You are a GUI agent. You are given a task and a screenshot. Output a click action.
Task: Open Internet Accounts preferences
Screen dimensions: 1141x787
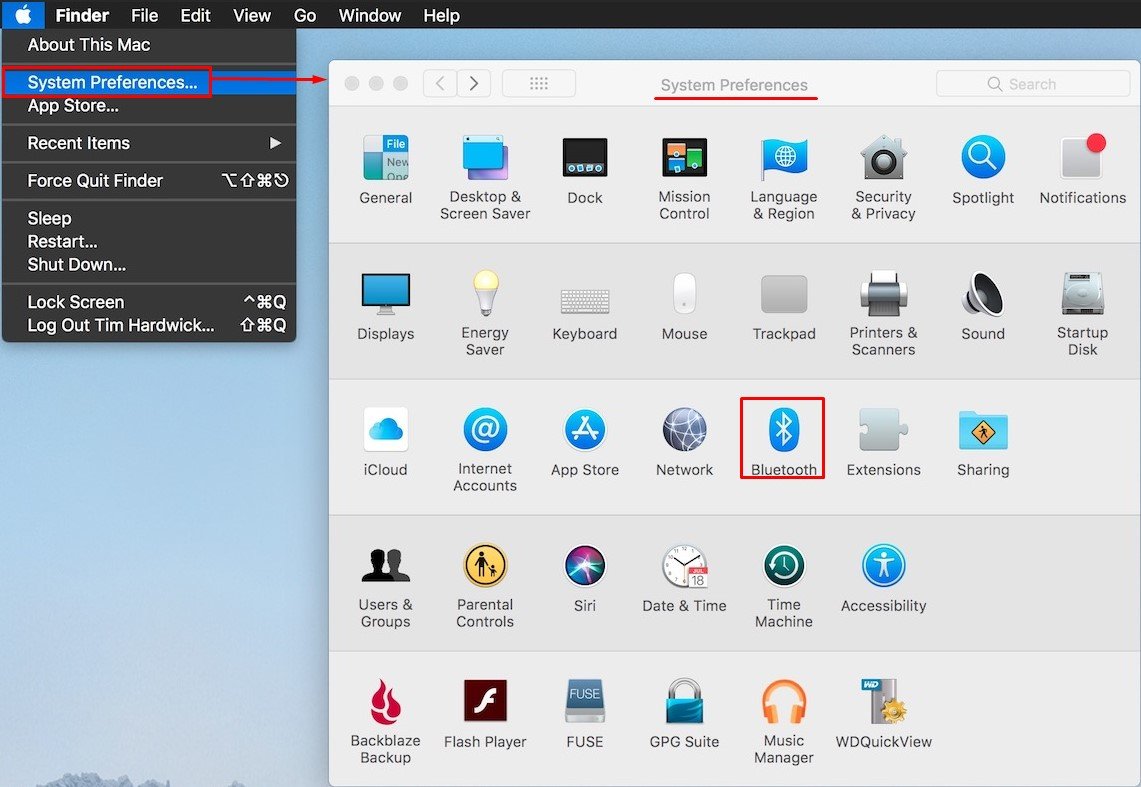tap(485, 450)
